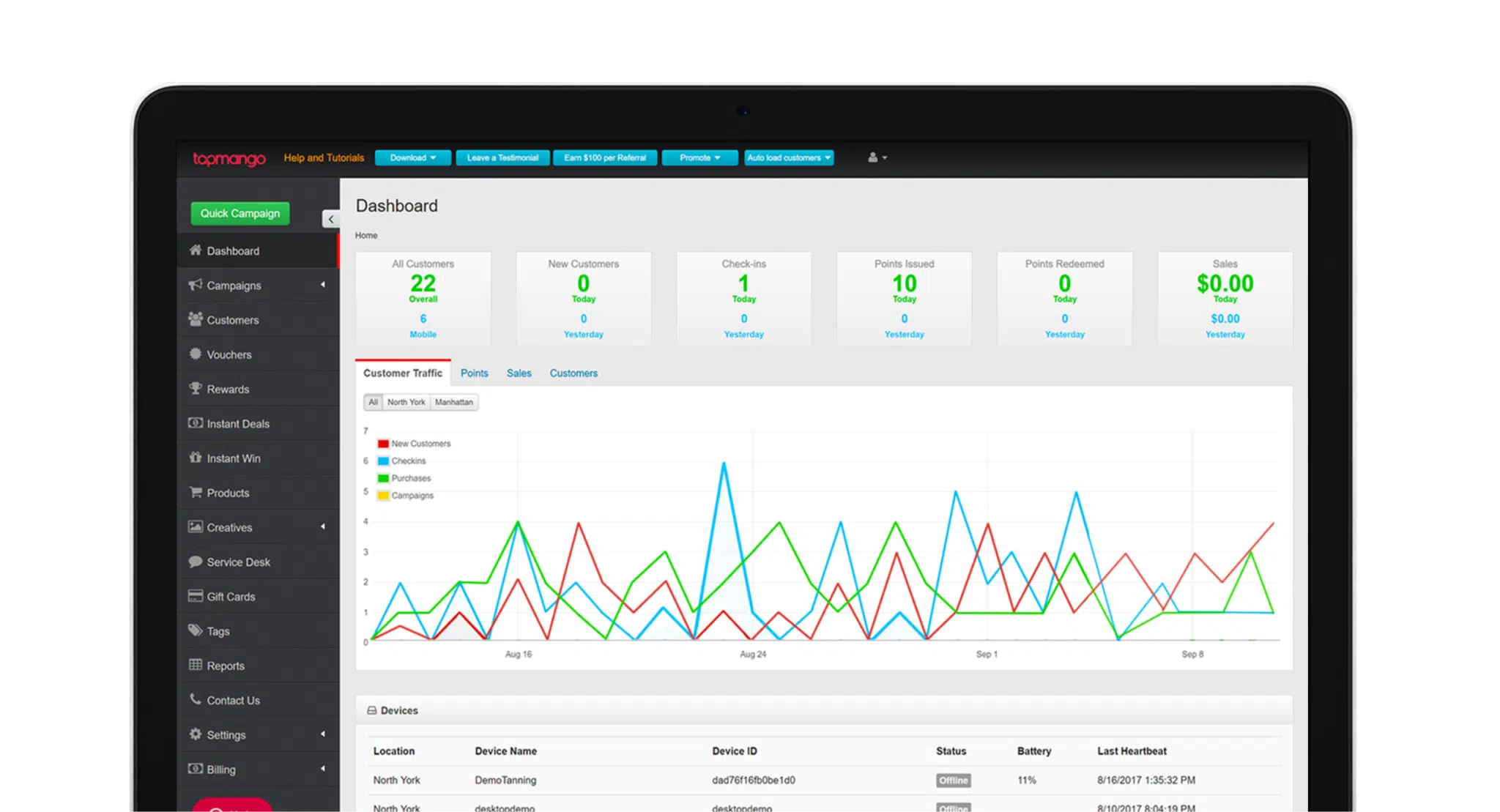
Task: Click the Device Name column header
Action: [505, 750]
